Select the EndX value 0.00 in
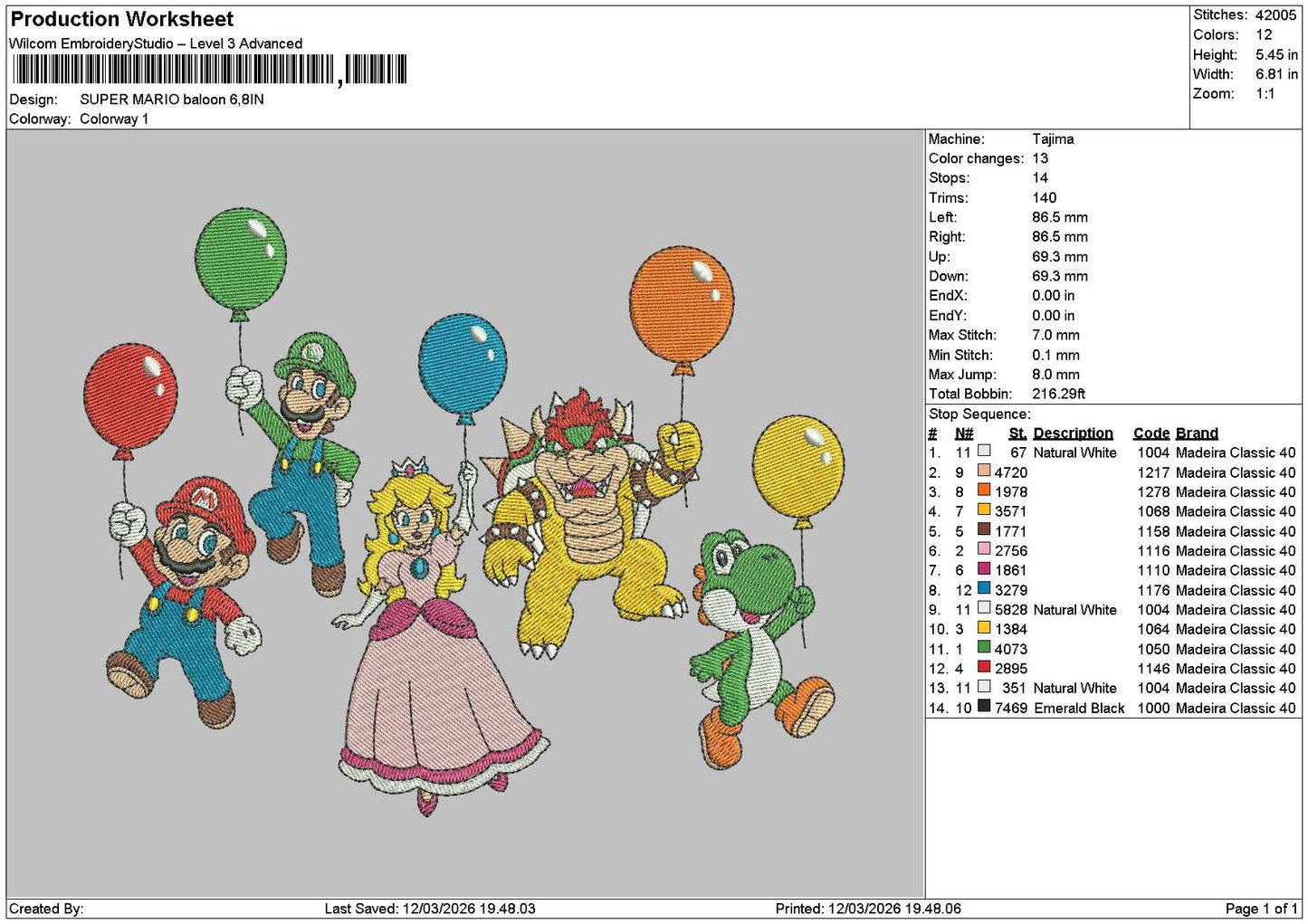1308x924 pixels. pos(1054,296)
